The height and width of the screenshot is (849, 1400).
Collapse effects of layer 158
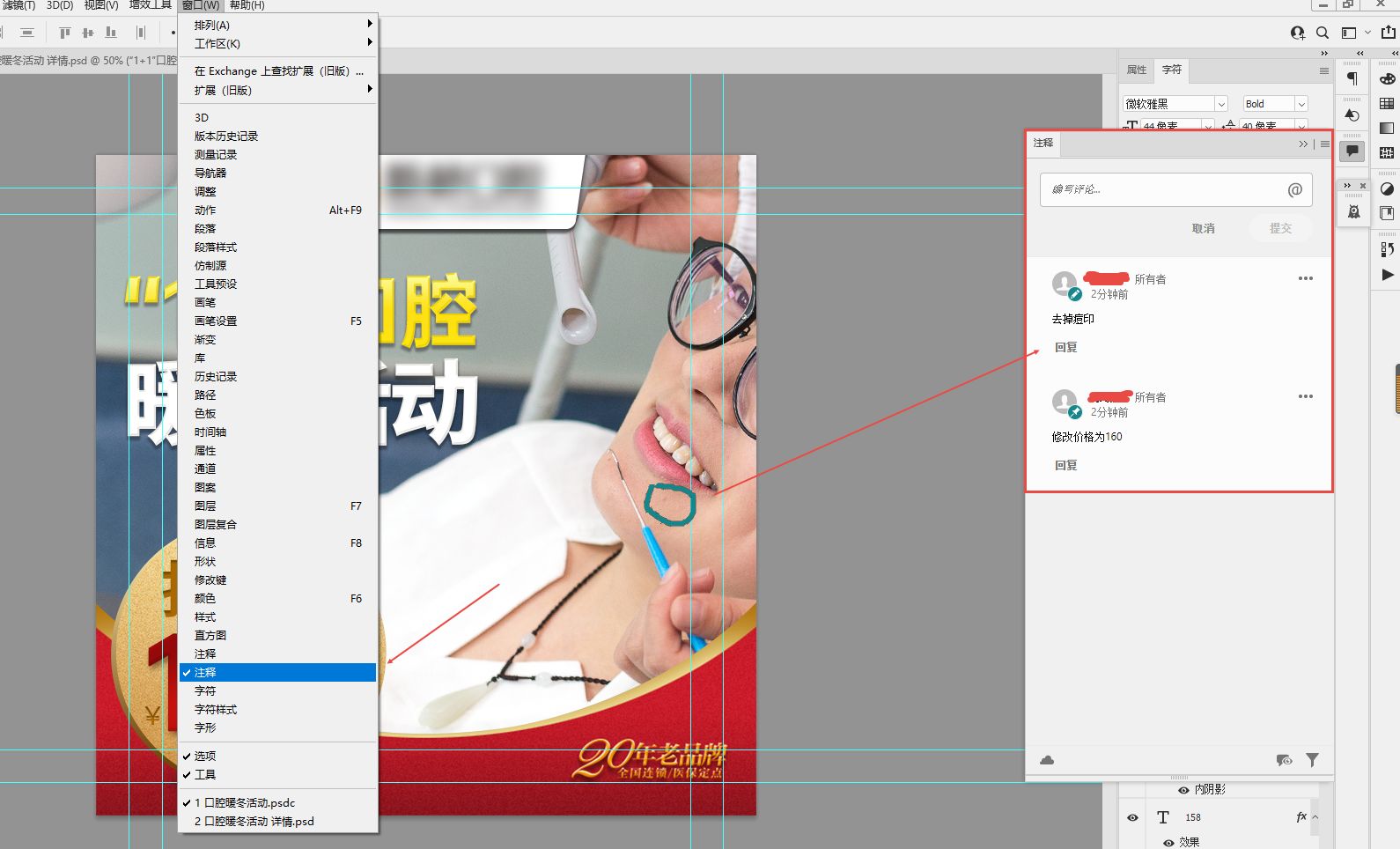[1315, 817]
